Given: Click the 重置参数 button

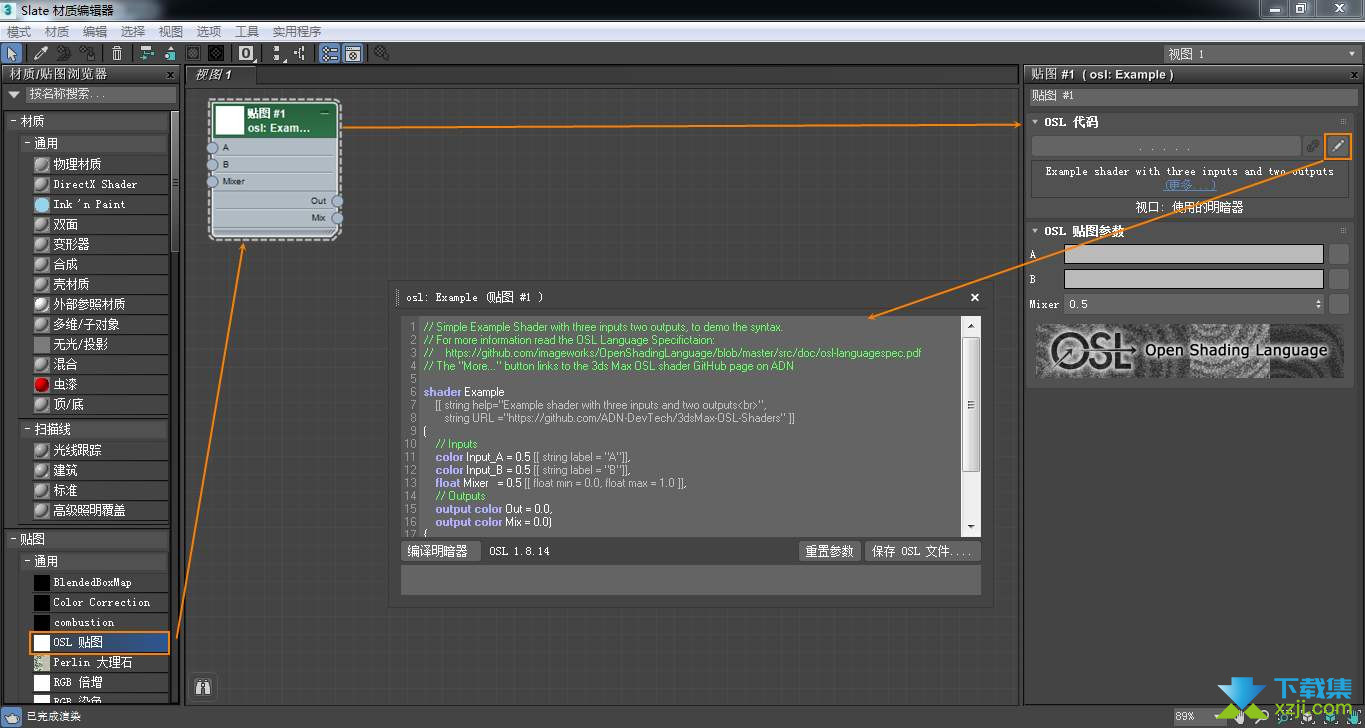Looking at the screenshot, I should [830, 551].
